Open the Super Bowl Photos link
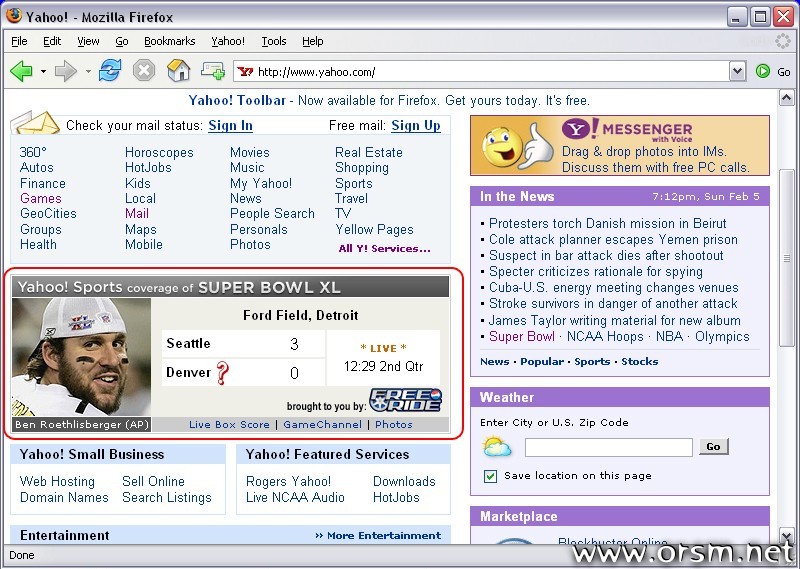 394,425
